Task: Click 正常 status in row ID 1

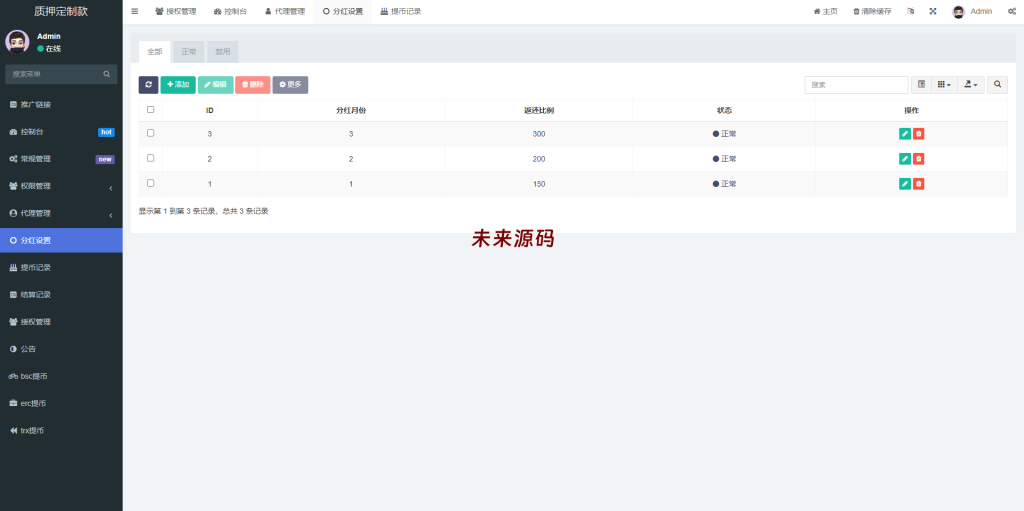Action: click(x=724, y=184)
